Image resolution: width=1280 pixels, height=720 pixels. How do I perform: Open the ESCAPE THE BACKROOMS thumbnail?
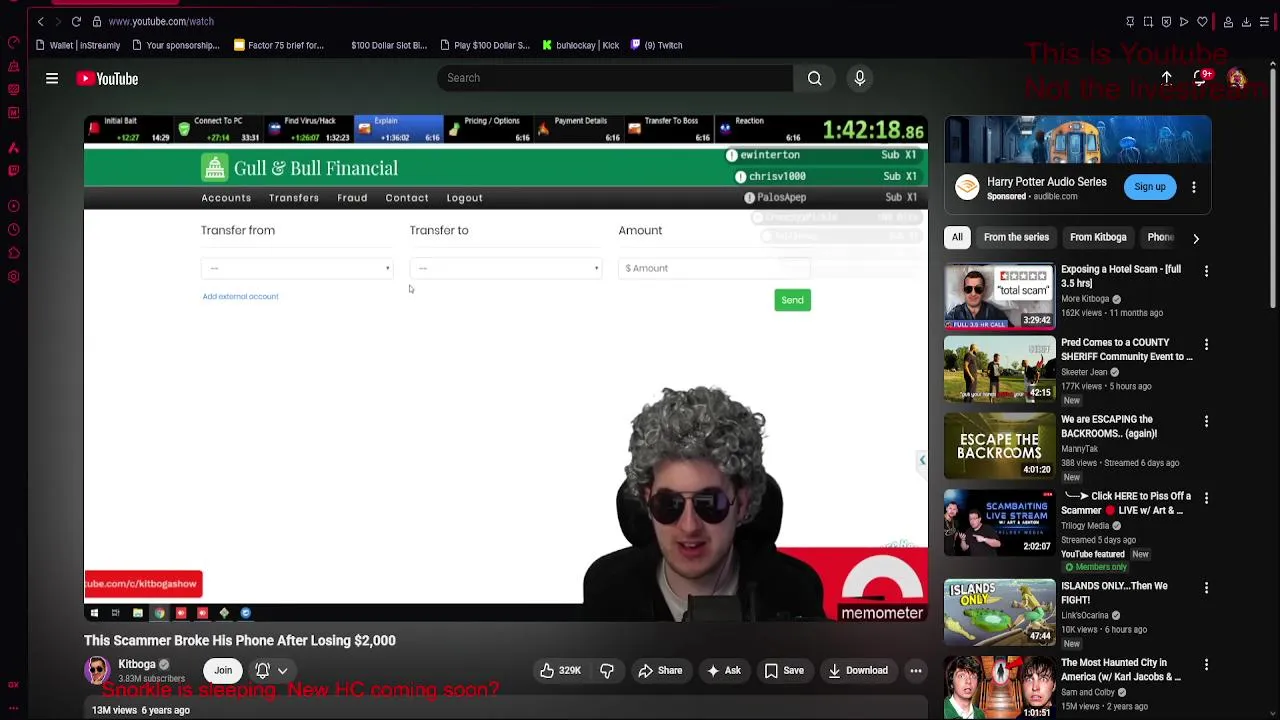click(x=999, y=446)
